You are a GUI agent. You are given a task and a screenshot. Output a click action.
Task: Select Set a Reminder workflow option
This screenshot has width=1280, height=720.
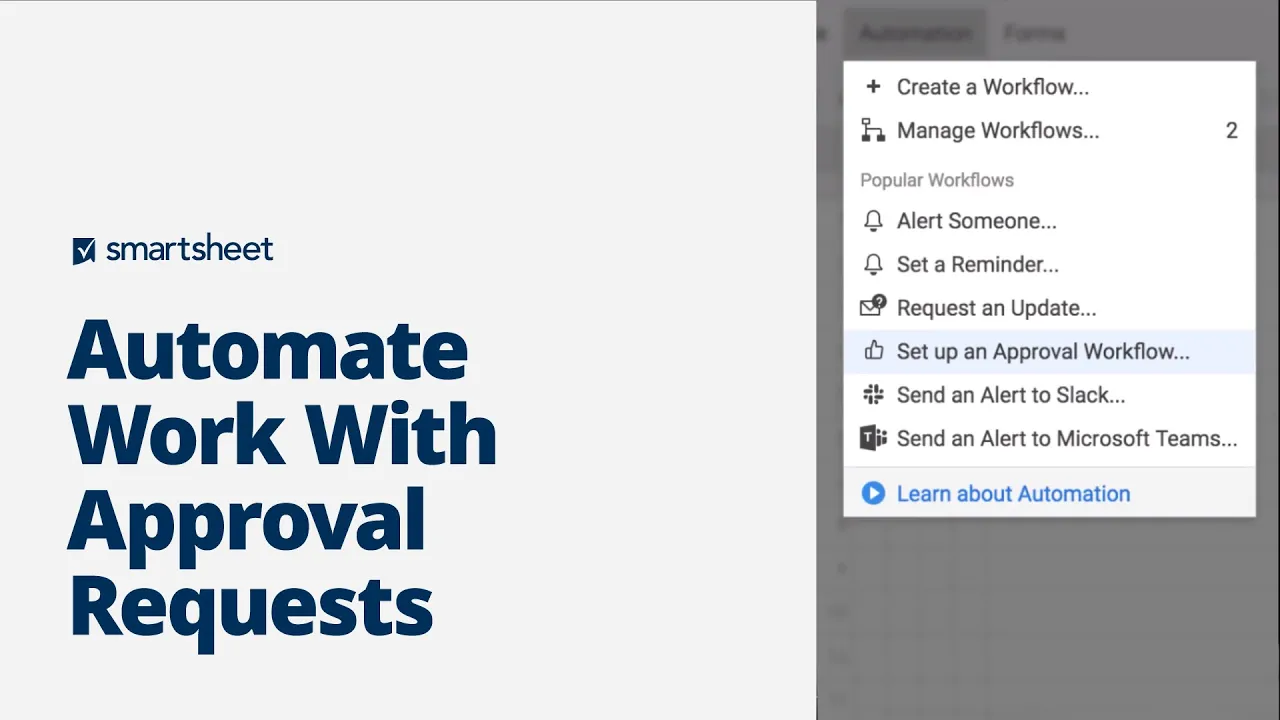pyautogui.click(x=1049, y=264)
